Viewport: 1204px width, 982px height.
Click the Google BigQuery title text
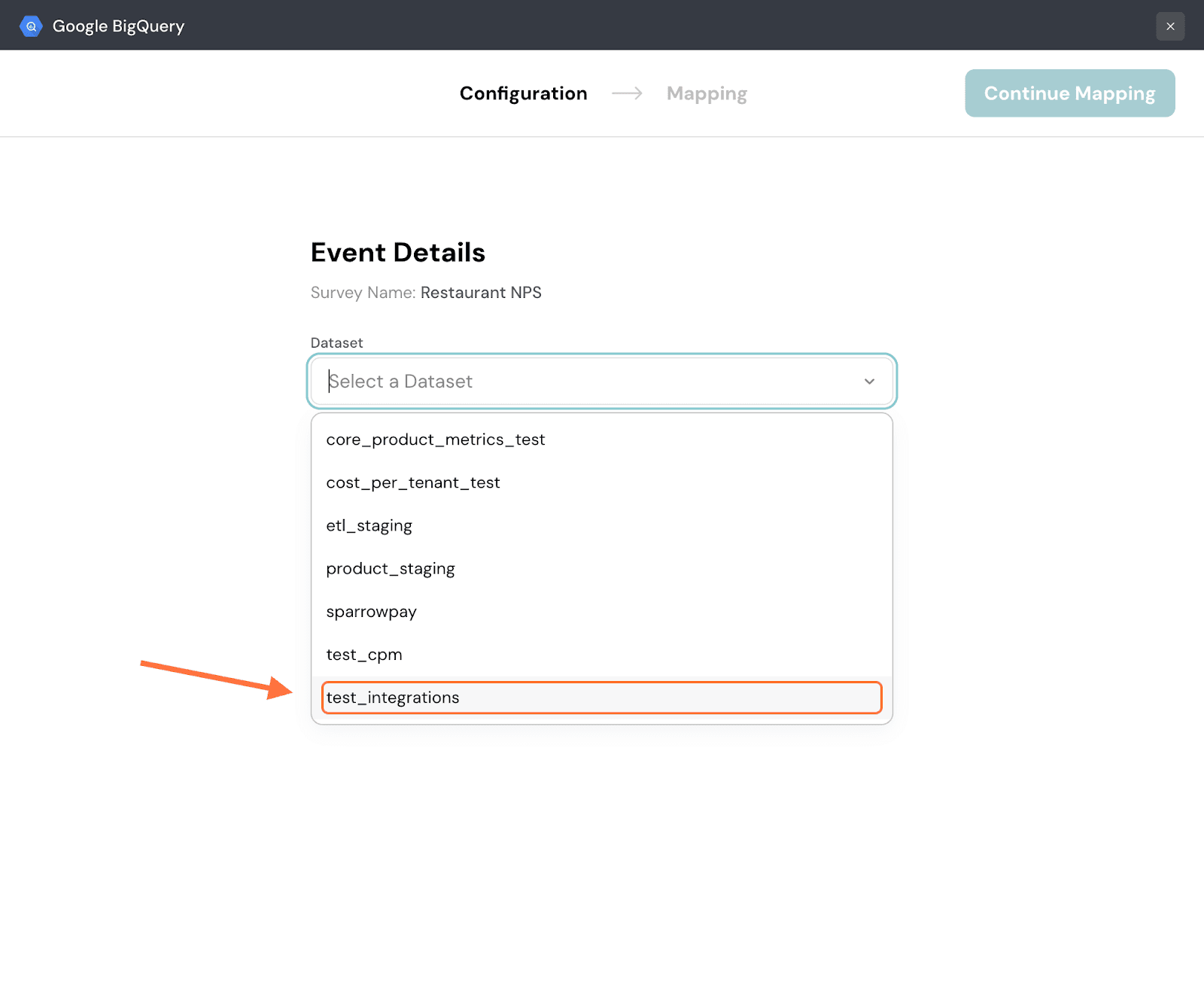coord(118,26)
